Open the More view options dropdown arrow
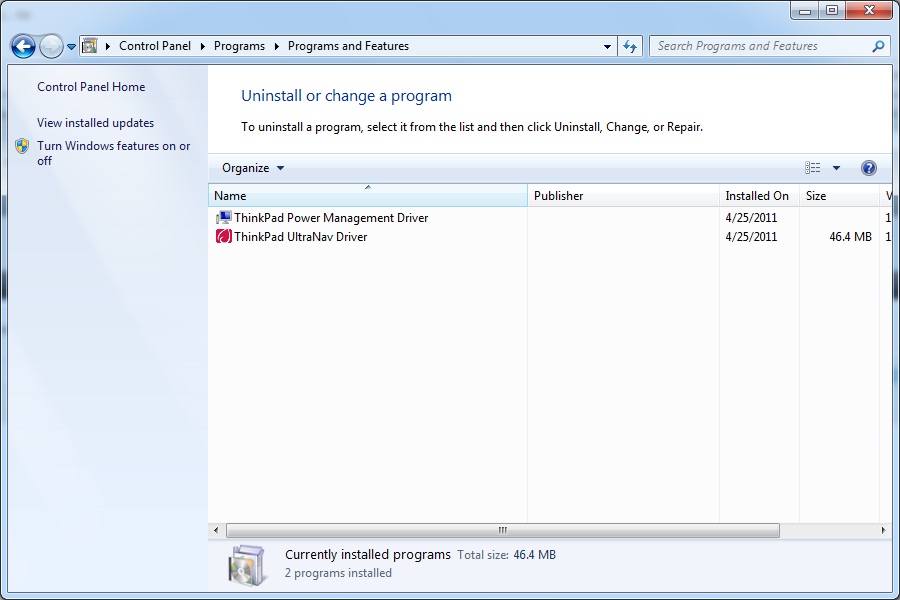The height and width of the screenshot is (600, 900). click(x=836, y=168)
